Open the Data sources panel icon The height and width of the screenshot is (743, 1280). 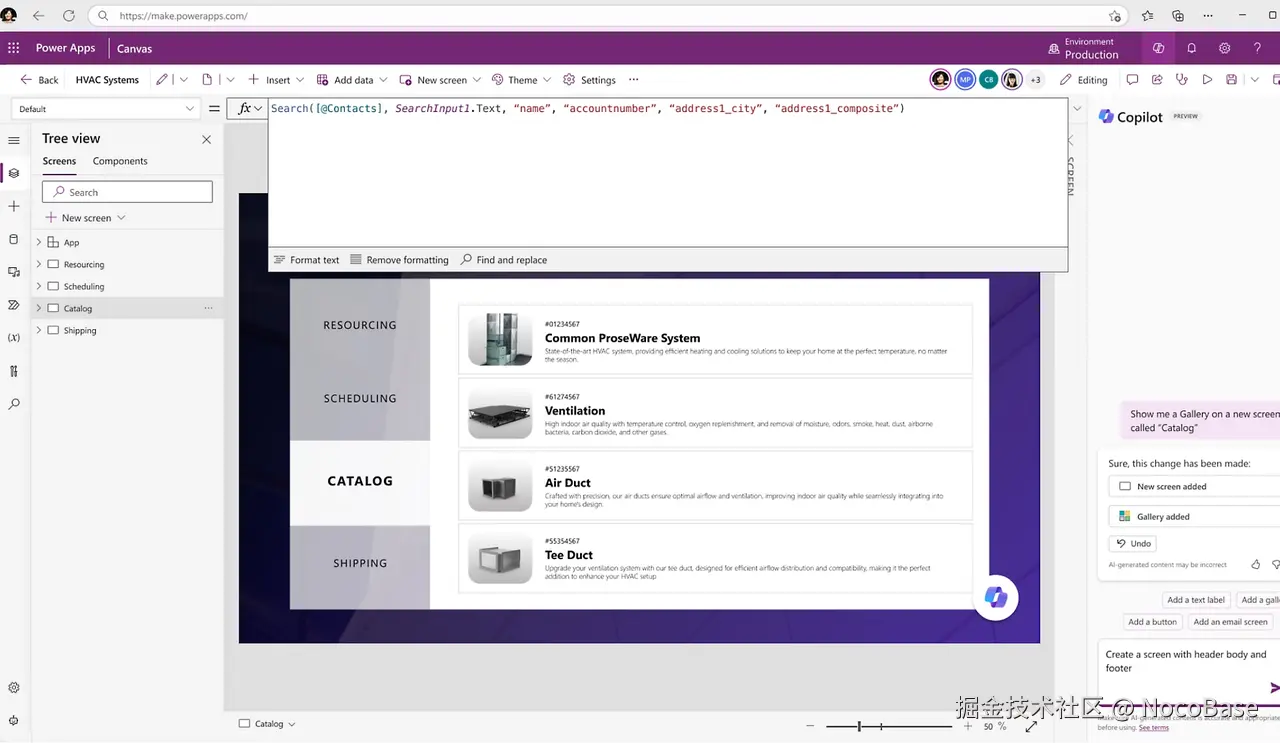[x=13, y=239]
